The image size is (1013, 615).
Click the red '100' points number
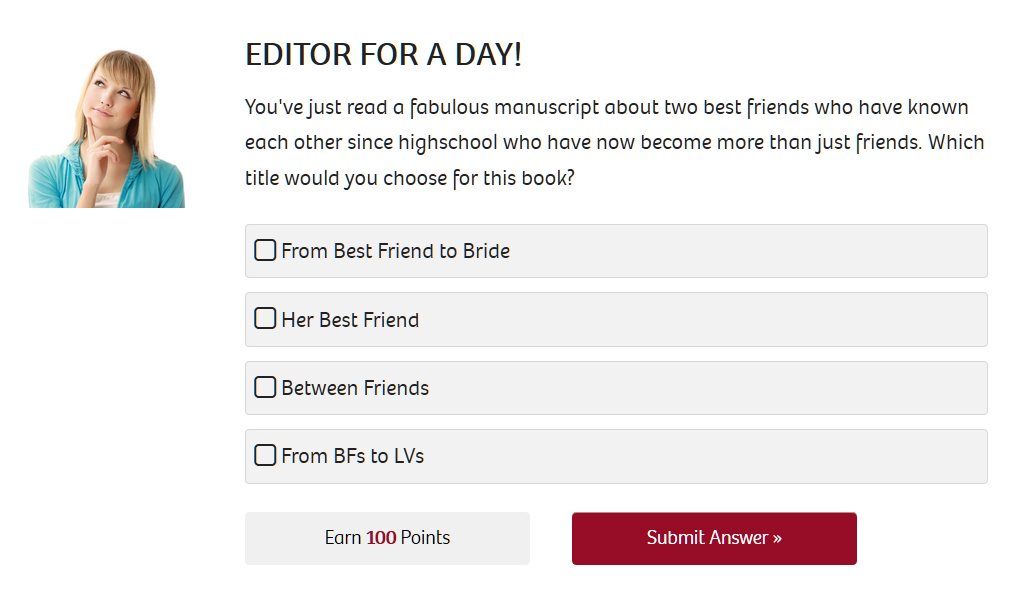(381, 537)
